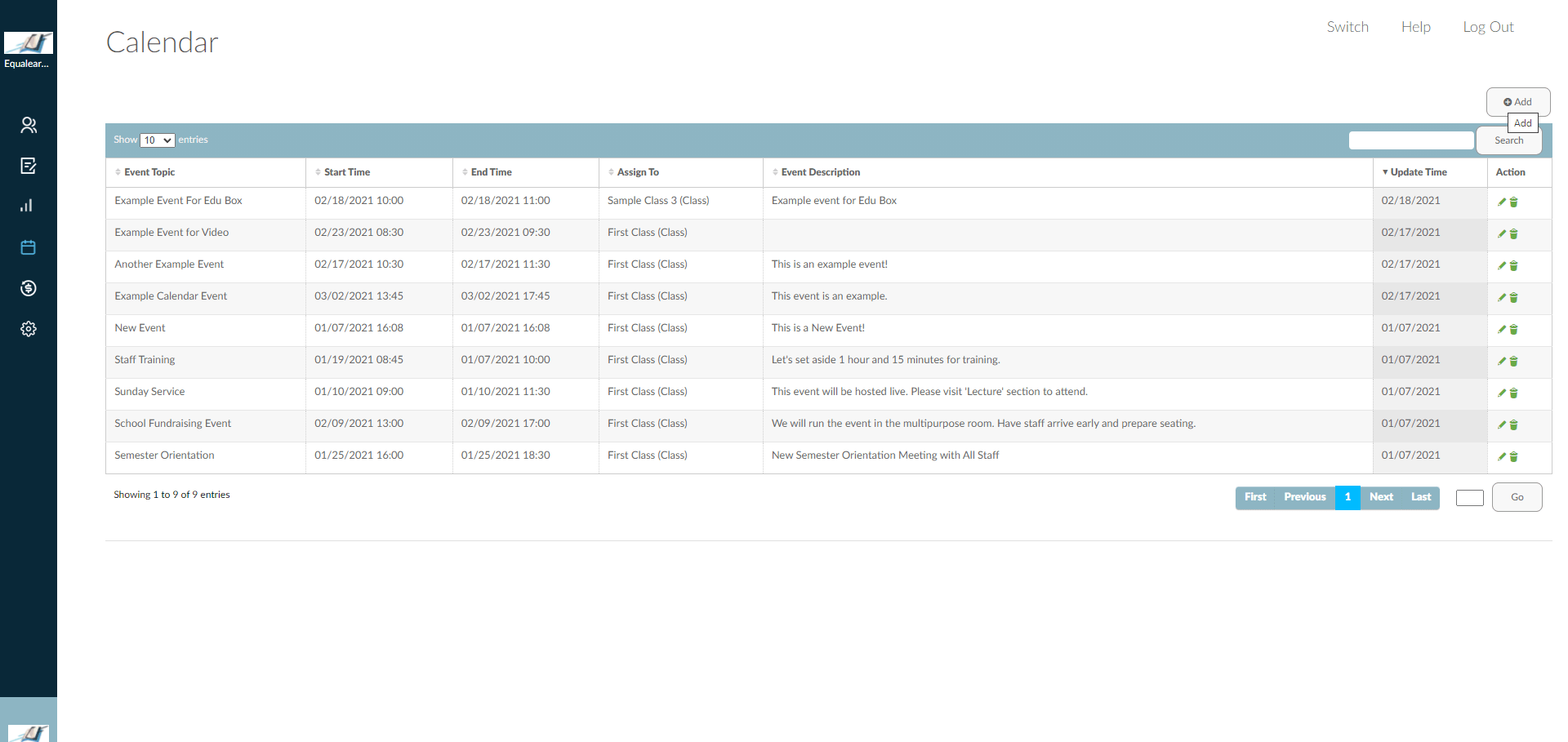1568x742 pixels.
Task: Click the Equalearn logo at top of sidebar
Action: point(29,42)
